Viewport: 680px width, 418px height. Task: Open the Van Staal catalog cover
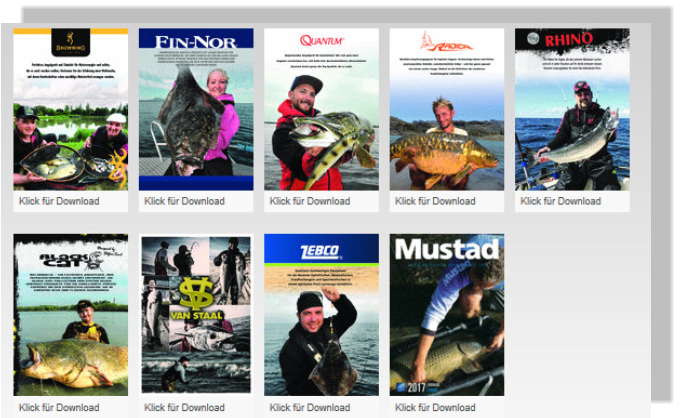click(x=196, y=315)
